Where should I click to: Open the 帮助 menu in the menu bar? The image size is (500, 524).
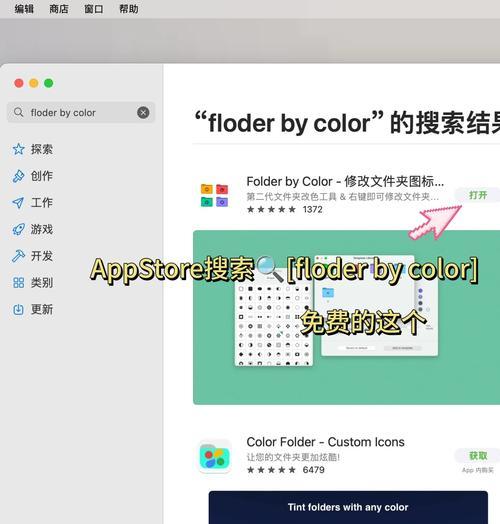point(129,9)
